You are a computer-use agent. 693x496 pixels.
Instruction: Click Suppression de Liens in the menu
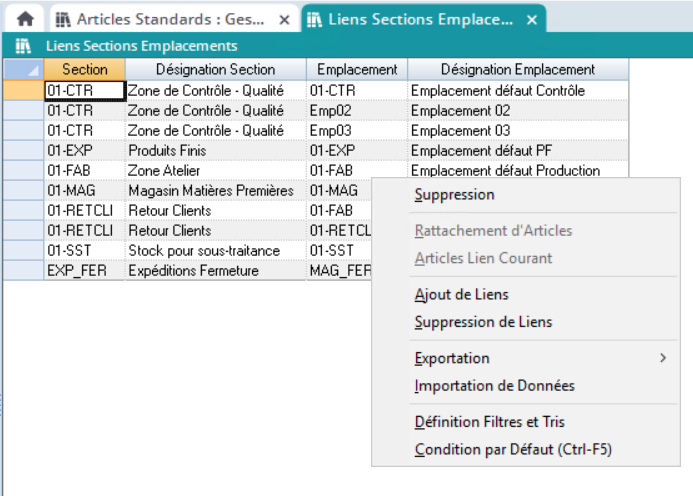pyautogui.click(x=483, y=322)
